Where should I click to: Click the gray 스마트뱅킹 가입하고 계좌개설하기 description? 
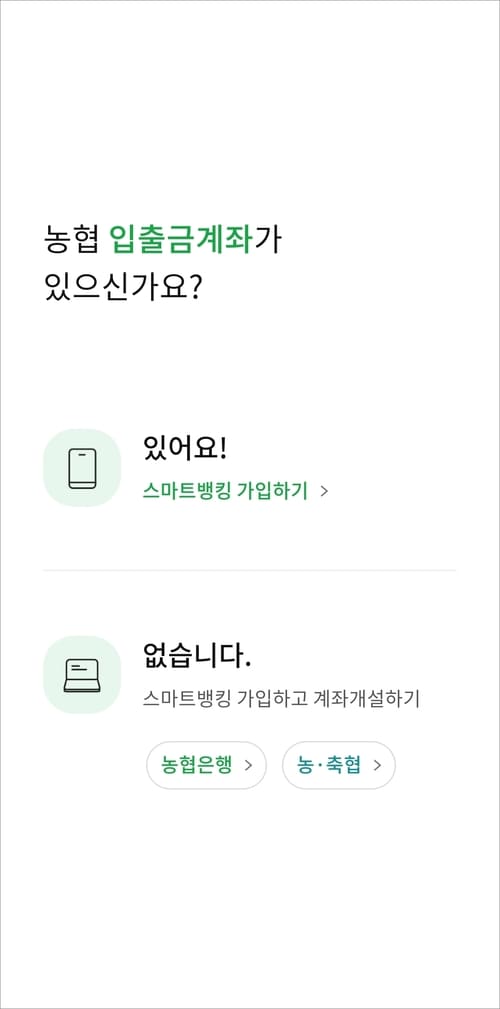(x=281, y=699)
